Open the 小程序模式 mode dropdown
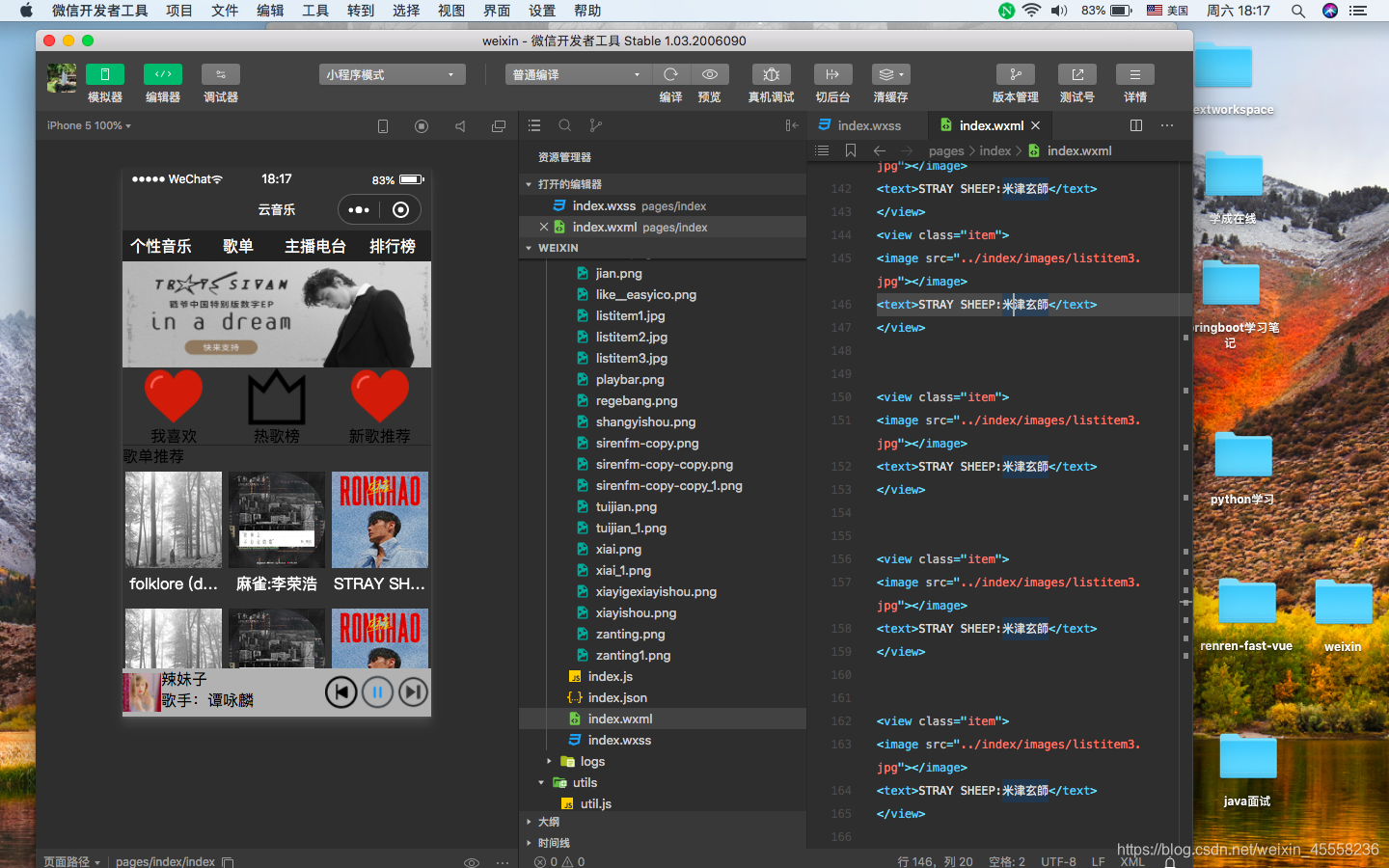Screen dimensions: 1389x868 [x=392, y=74]
